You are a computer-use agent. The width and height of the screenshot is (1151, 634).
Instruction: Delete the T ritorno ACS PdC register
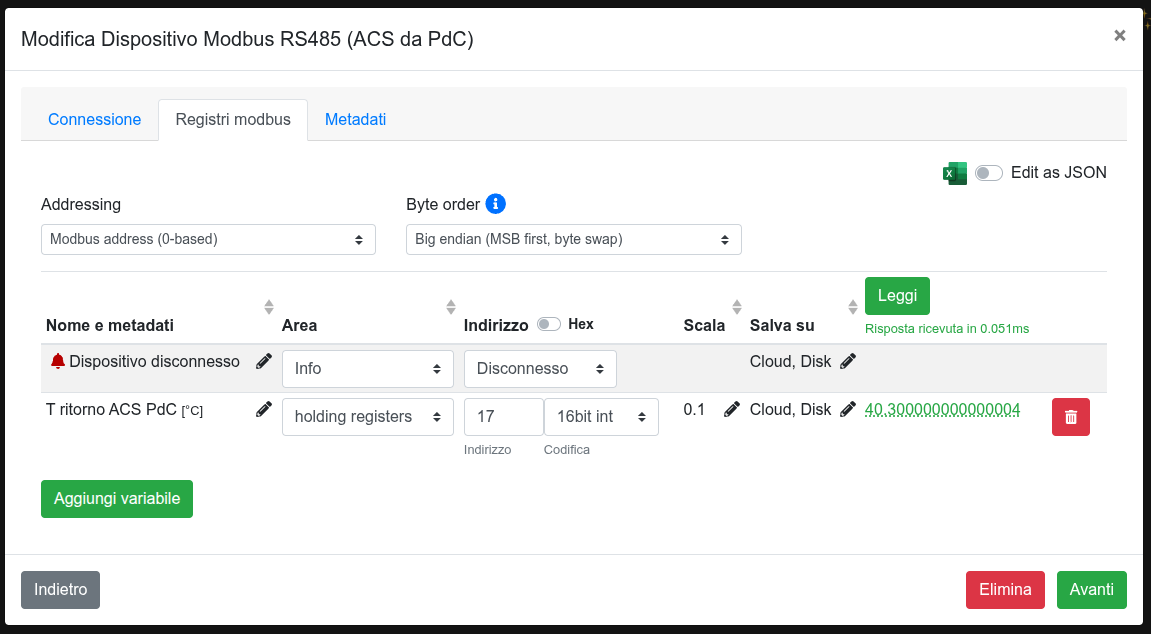[x=1070, y=417]
